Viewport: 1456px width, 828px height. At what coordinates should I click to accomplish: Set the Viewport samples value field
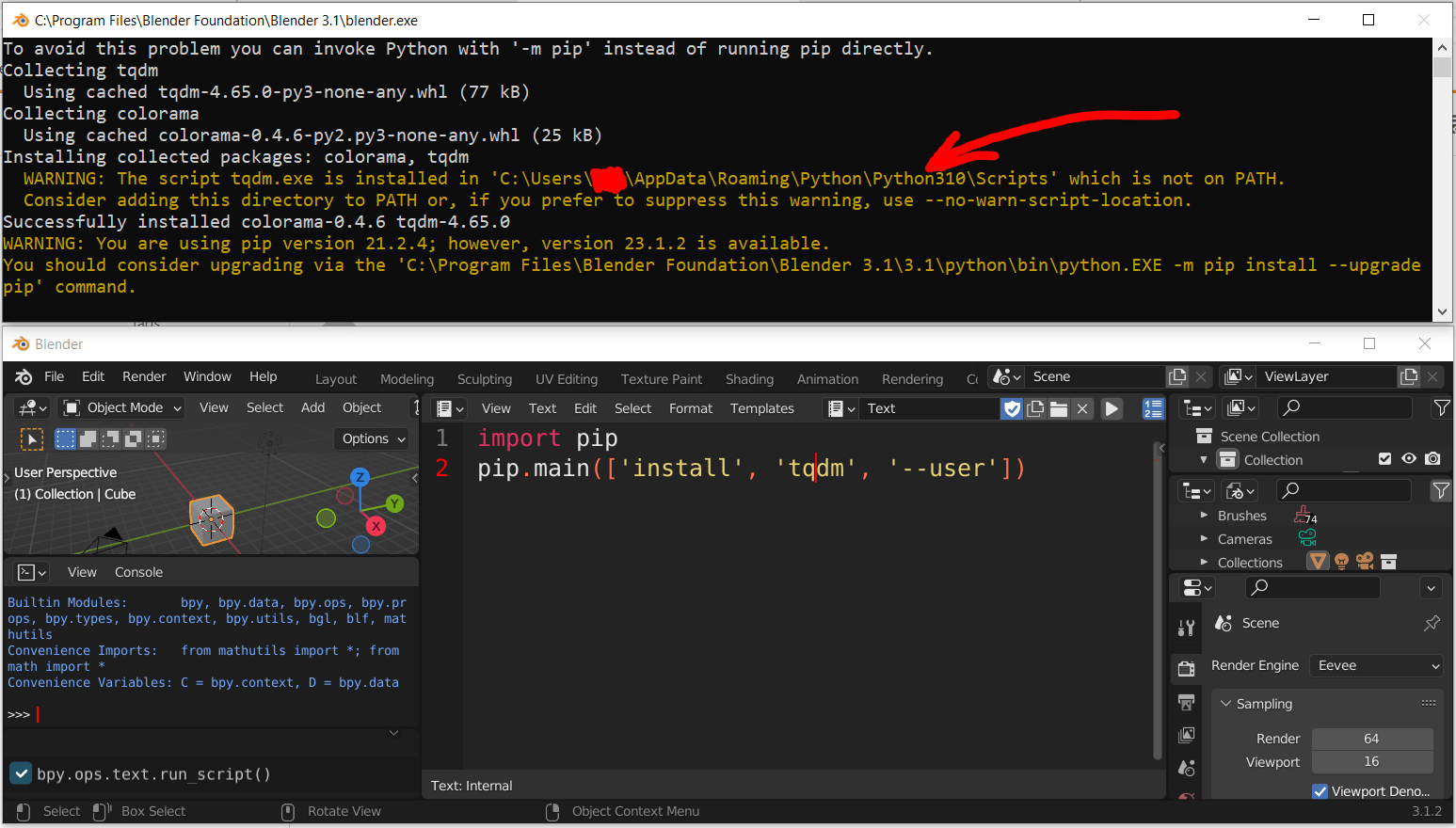click(1372, 762)
